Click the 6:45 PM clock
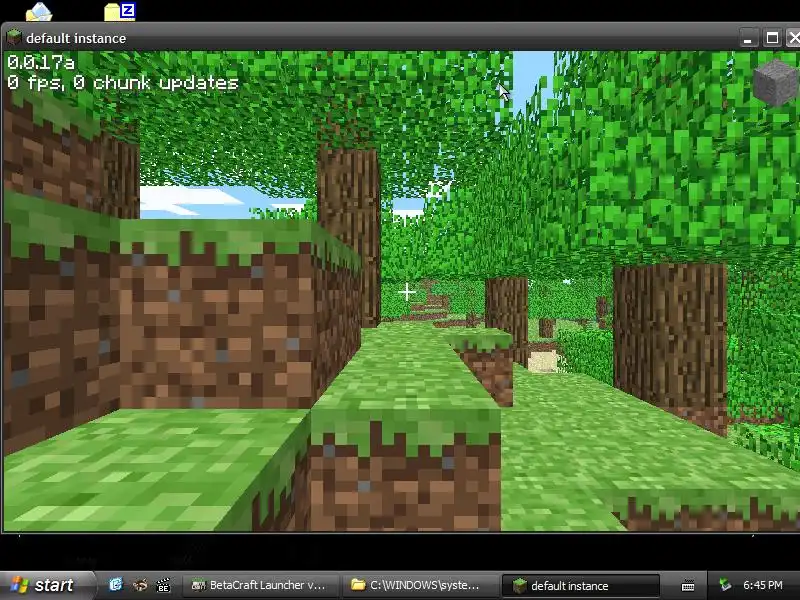Image resolution: width=800 pixels, height=600 pixels. click(x=762, y=585)
